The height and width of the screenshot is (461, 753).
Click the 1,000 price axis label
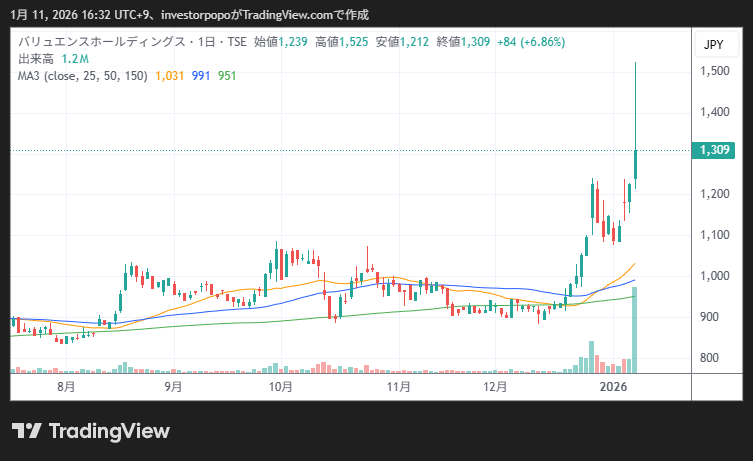715,276
